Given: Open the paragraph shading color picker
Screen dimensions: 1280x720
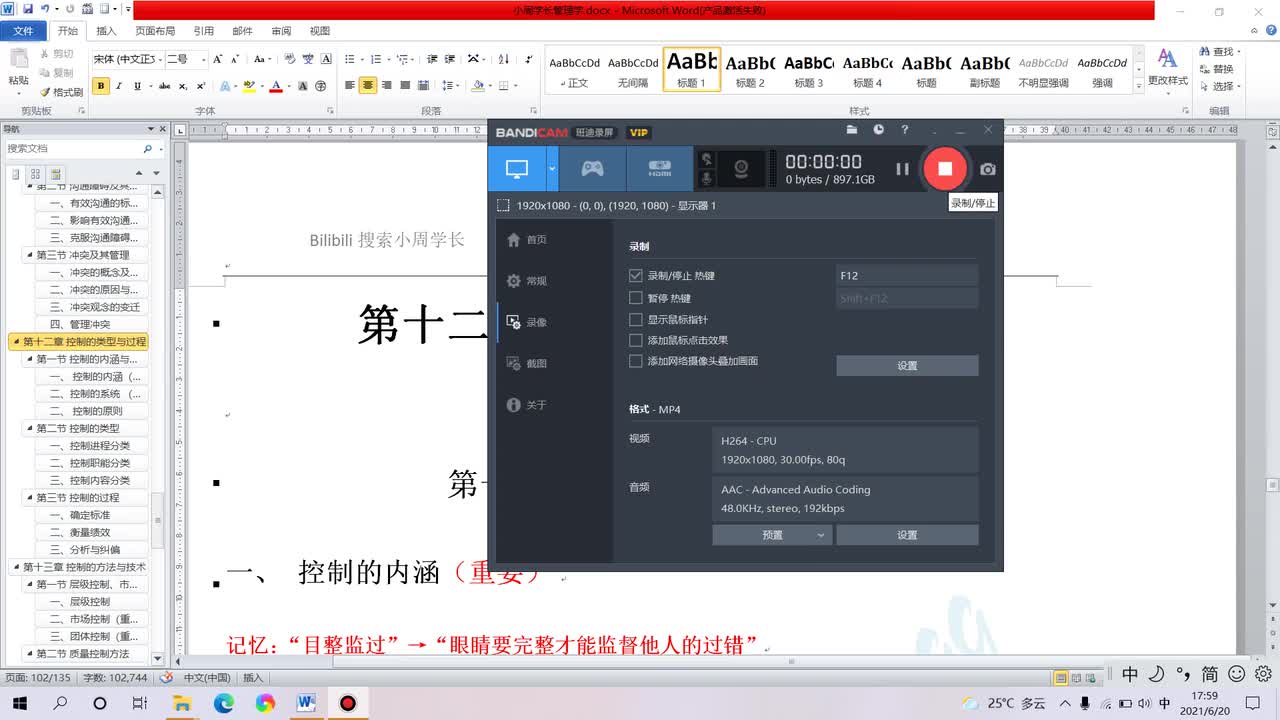Looking at the screenshot, I should pos(492,86).
